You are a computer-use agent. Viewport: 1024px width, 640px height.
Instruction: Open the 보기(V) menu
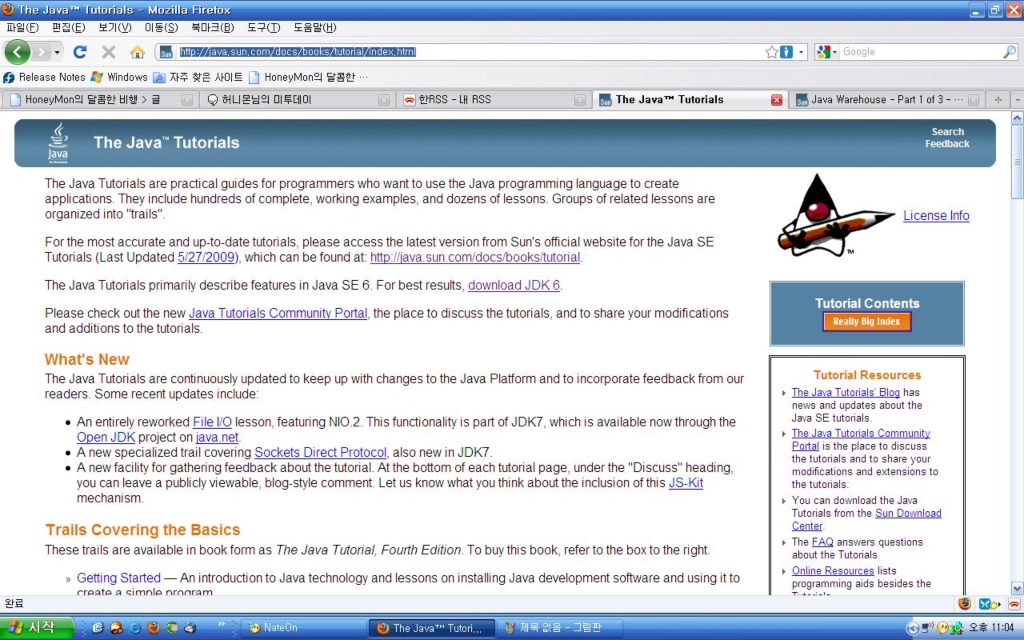coord(115,27)
